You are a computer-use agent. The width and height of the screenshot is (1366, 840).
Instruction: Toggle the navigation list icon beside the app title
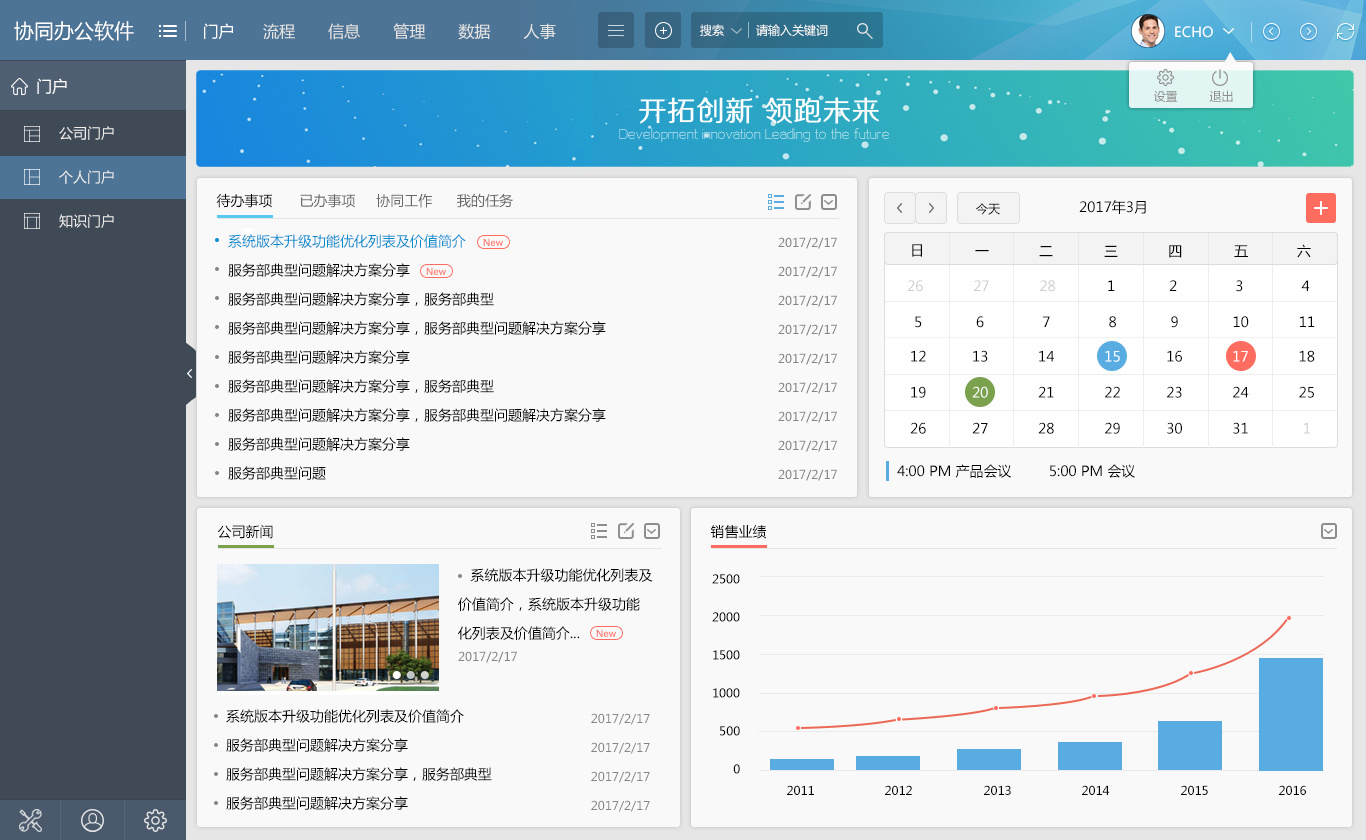168,31
